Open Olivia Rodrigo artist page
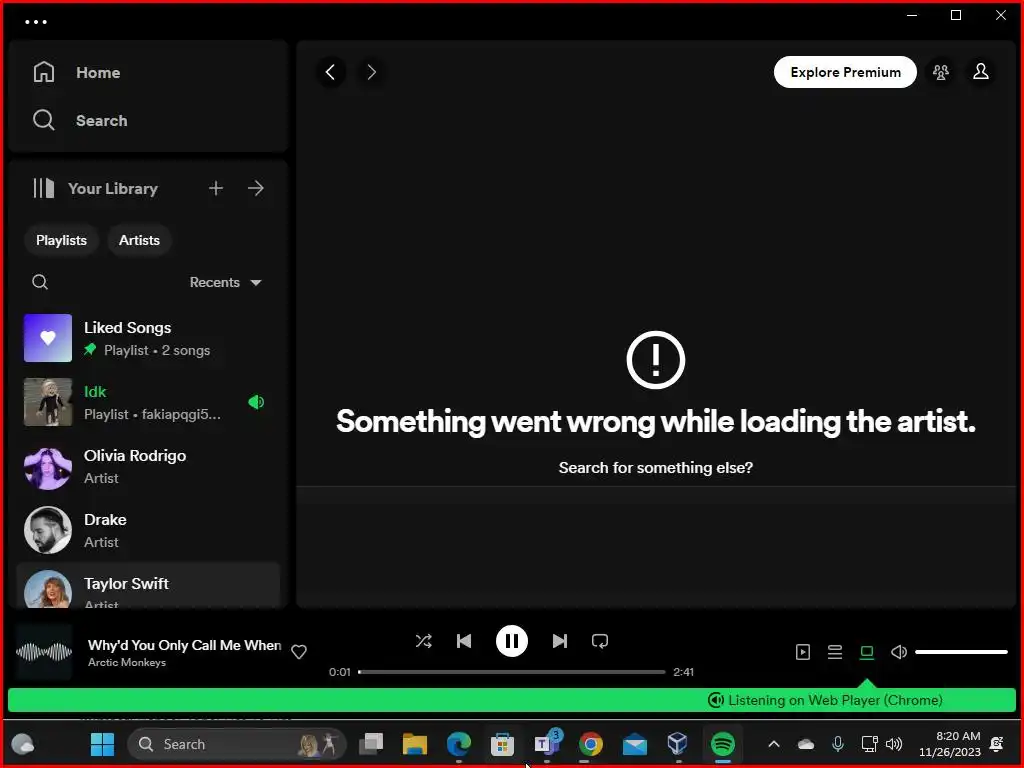Viewport: 1024px width, 768px height. tap(149, 466)
